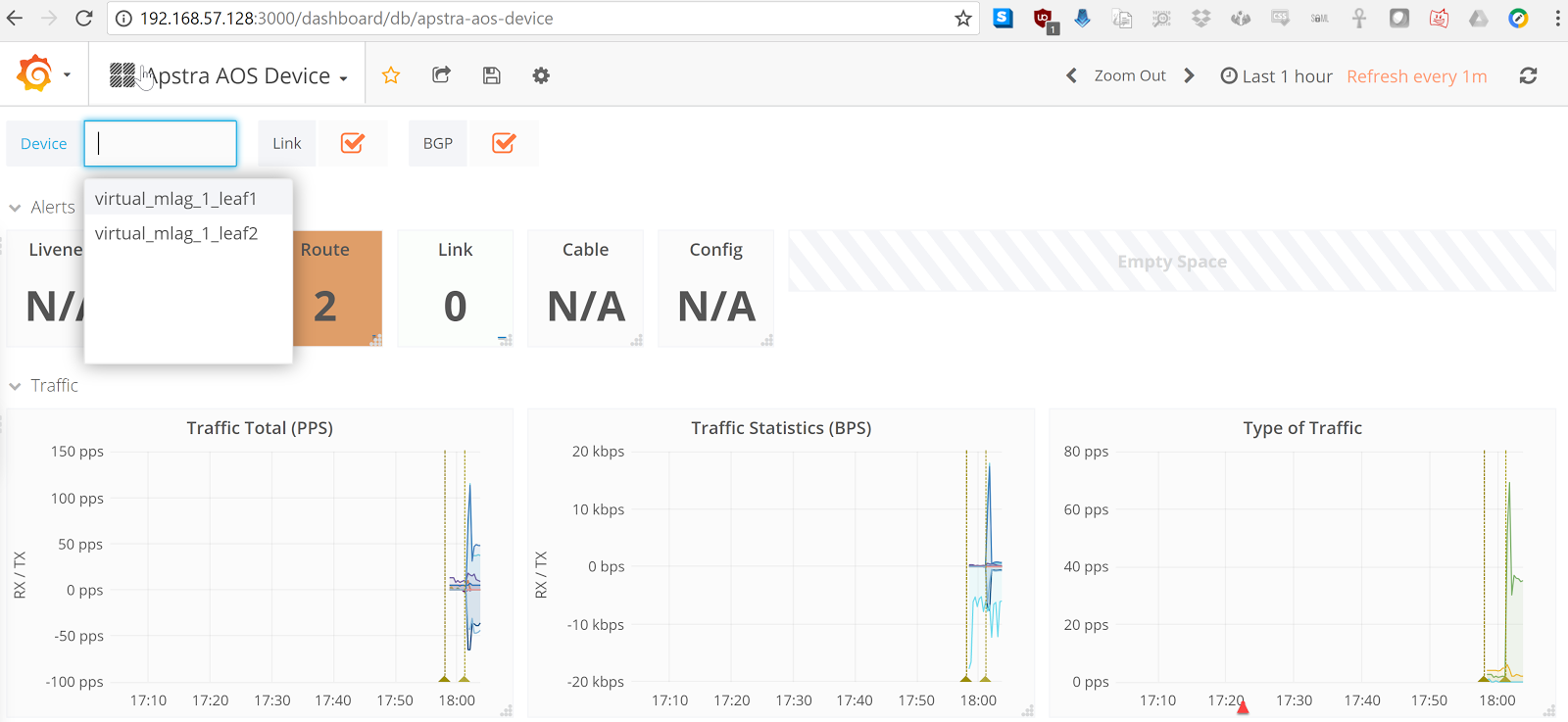Toggle the BGP checkbox
1568x722 pixels.
tap(504, 143)
